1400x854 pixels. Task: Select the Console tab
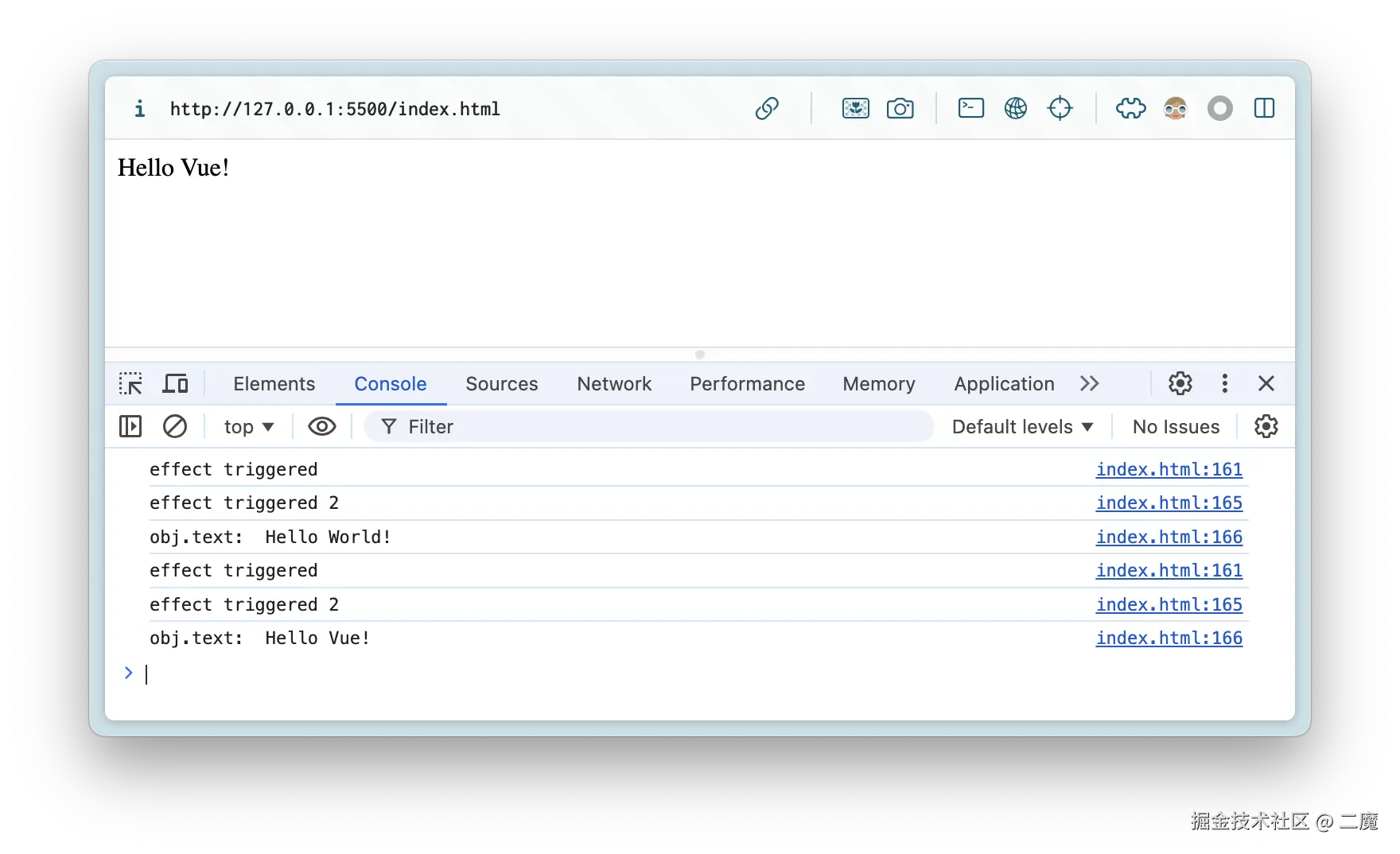pyautogui.click(x=391, y=383)
